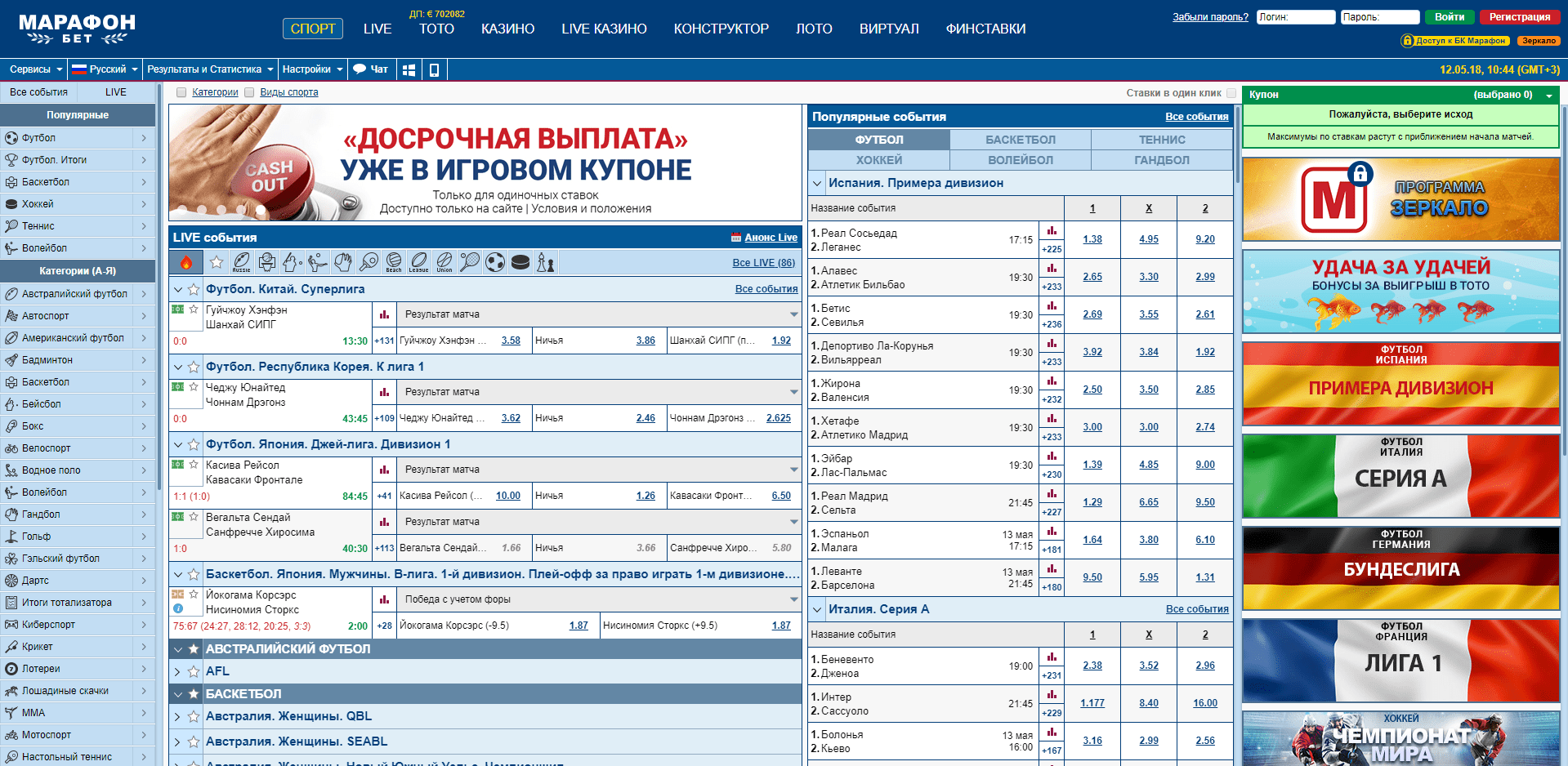Open the LIVE top menu item

(x=377, y=29)
